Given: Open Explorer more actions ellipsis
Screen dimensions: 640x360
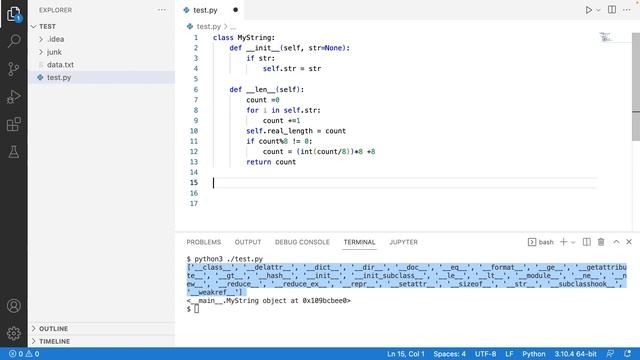Looking at the screenshot, I should click(162, 10).
